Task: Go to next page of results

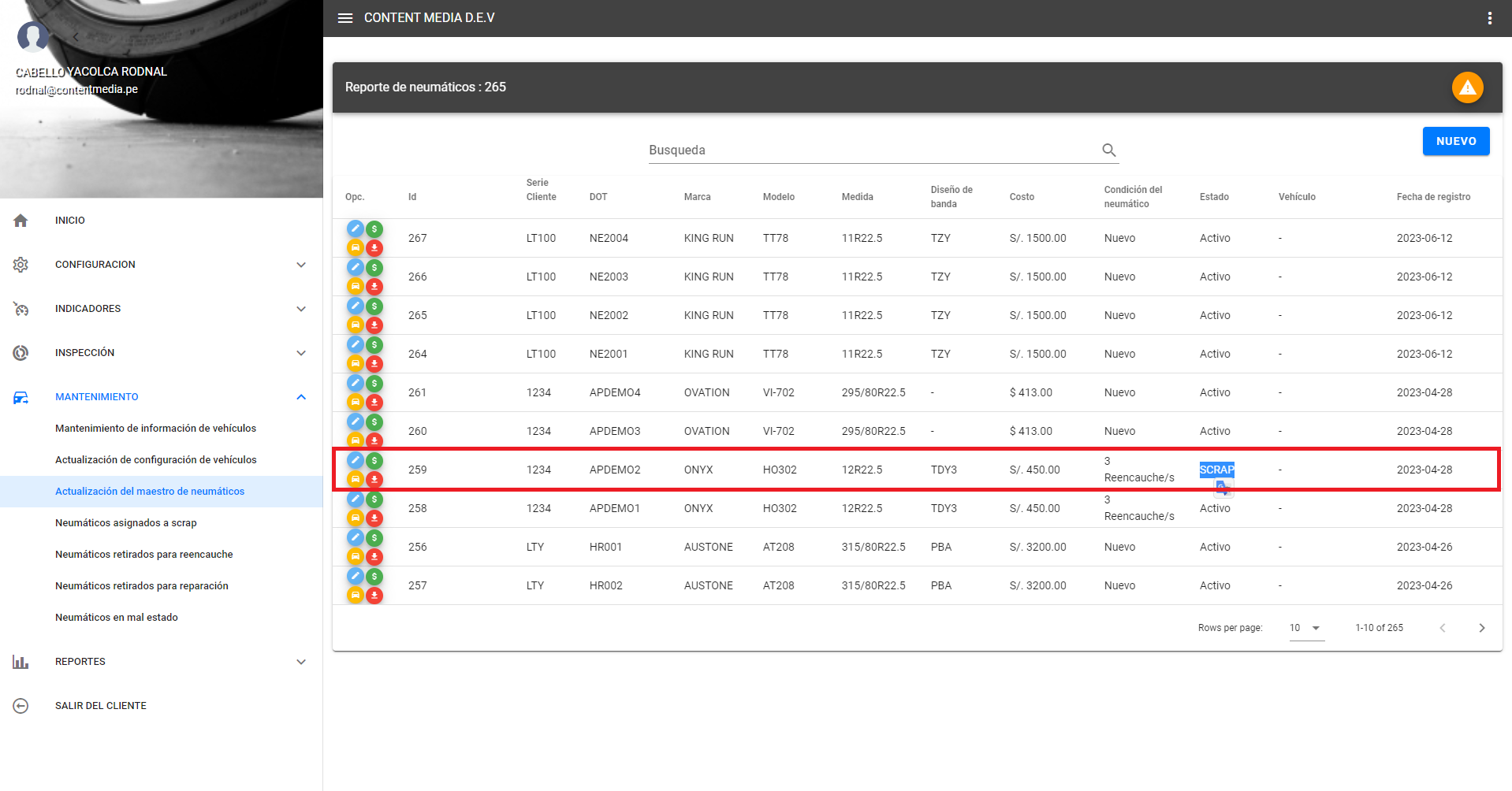Action: 1481,628
